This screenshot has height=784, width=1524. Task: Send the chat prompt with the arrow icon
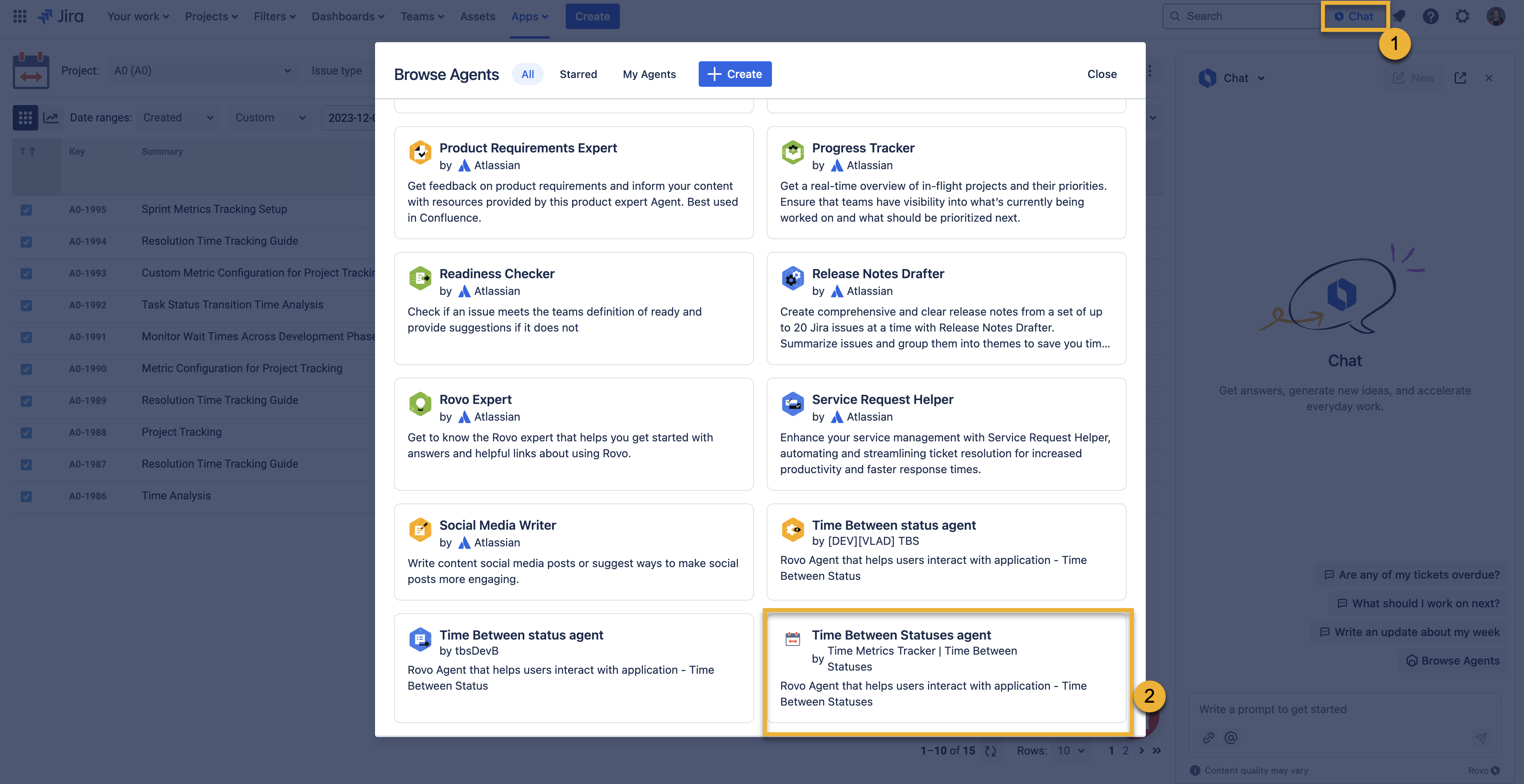coord(1481,737)
